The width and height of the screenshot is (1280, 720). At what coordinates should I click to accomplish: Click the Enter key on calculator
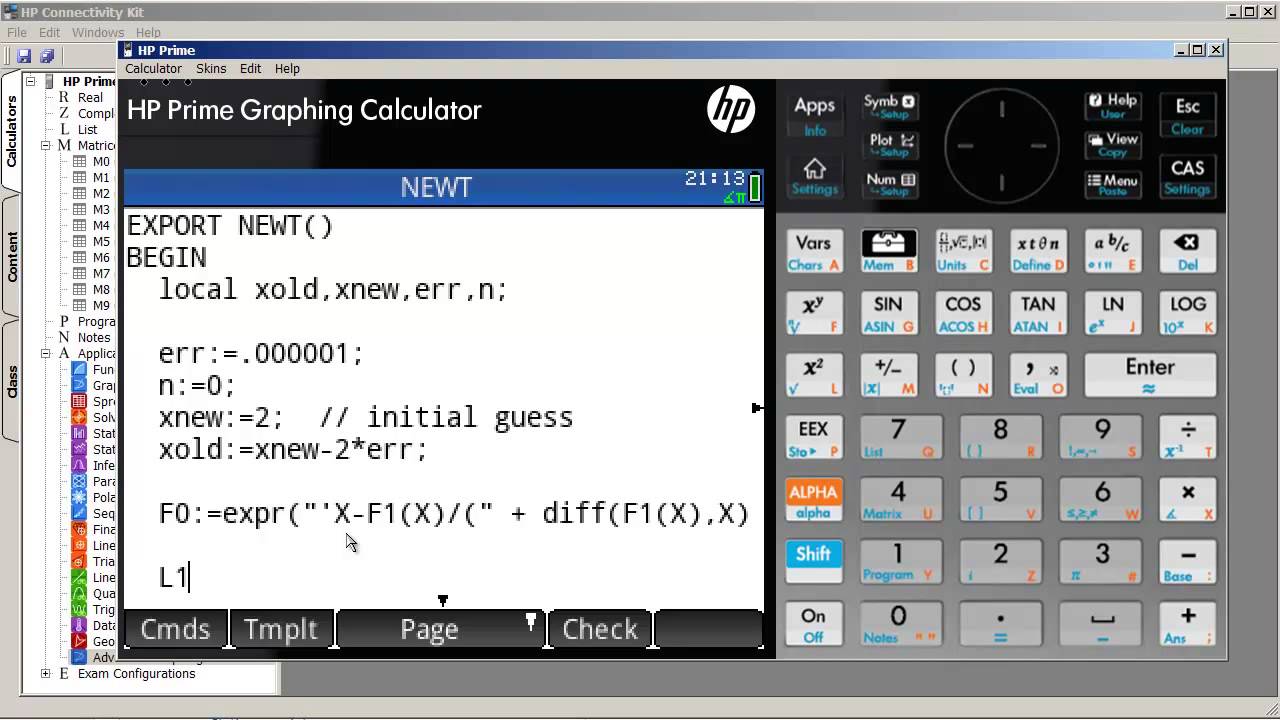[x=1150, y=376]
